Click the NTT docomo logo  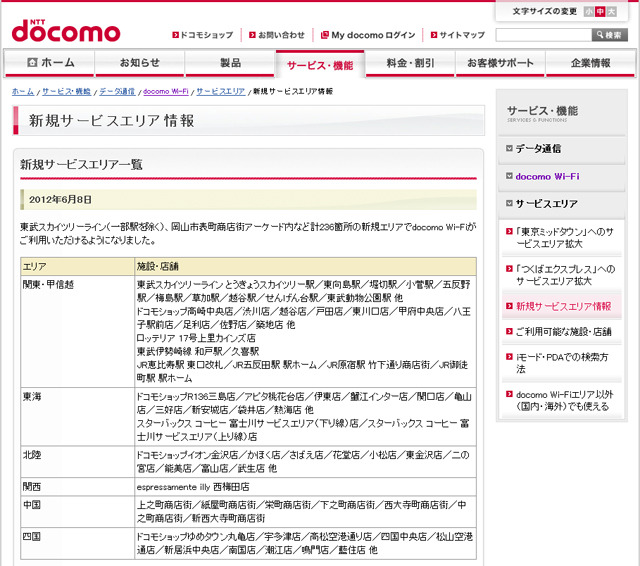[66, 31]
